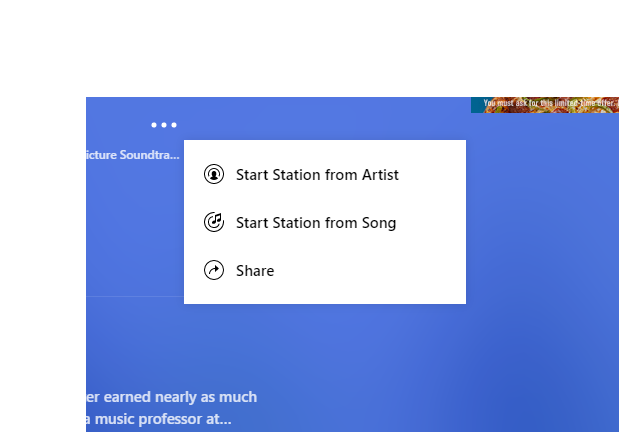Click the 'a music professor at...' article text
This screenshot has width=619, height=432.
click(x=160, y=420)
